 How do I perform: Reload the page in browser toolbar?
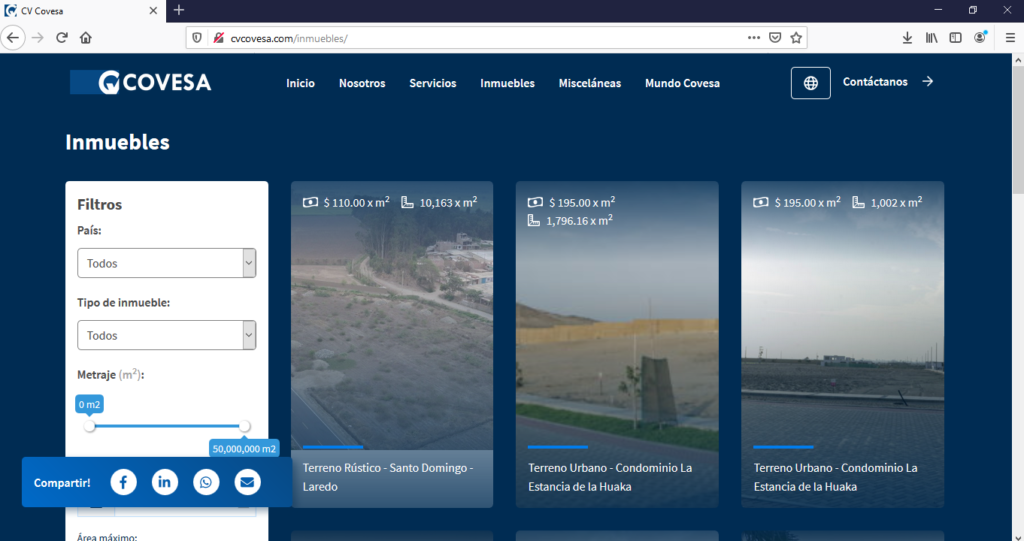coord(62,38)
